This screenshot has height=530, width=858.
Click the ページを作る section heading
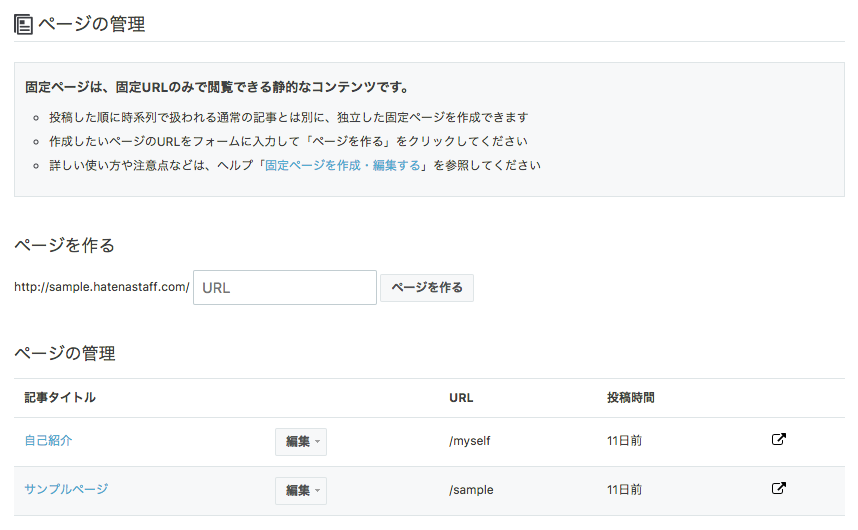click(x=65, y=245)
